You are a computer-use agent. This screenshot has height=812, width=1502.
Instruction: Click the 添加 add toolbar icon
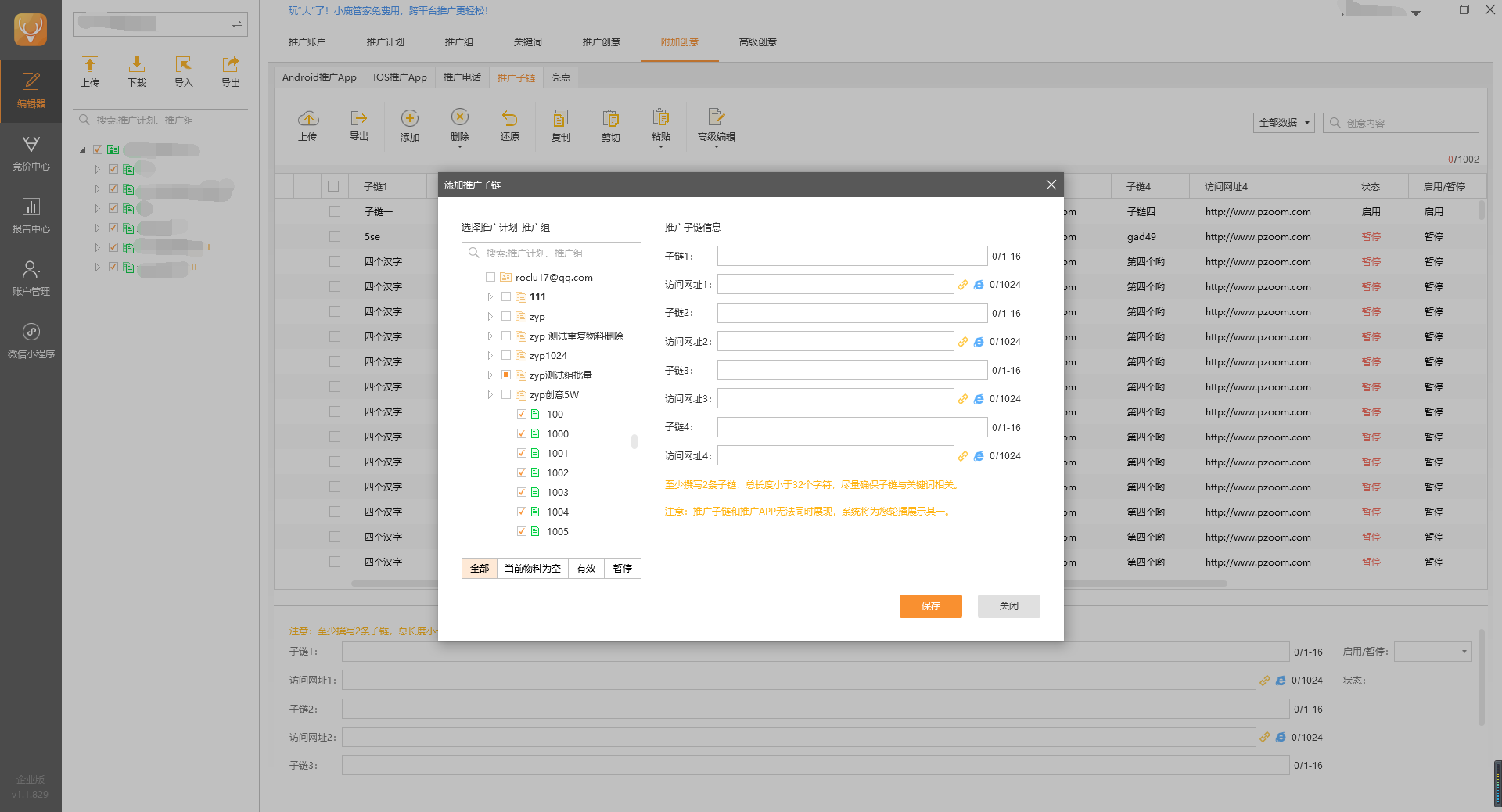coord(410,125)
